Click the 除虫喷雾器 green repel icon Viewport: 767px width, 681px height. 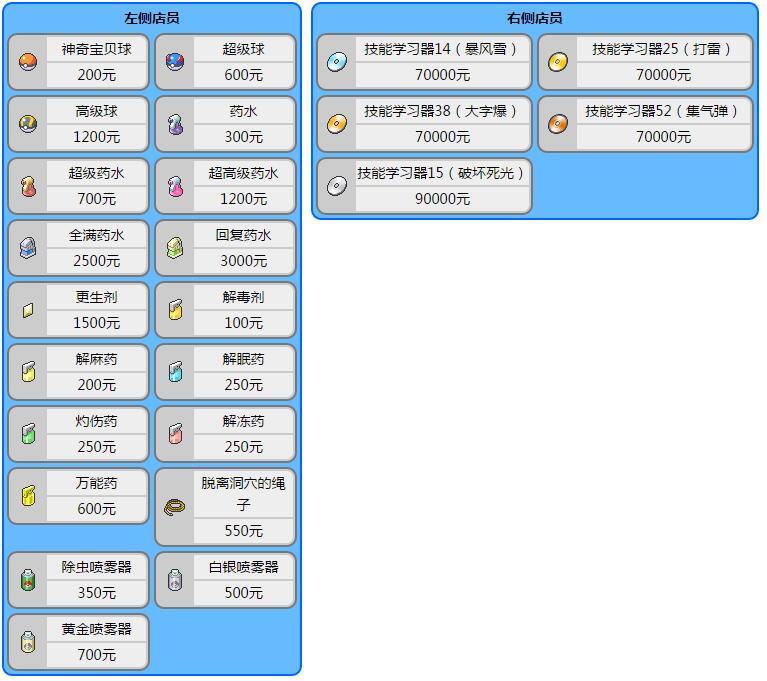pyautogui.click(x=28, y=580)
